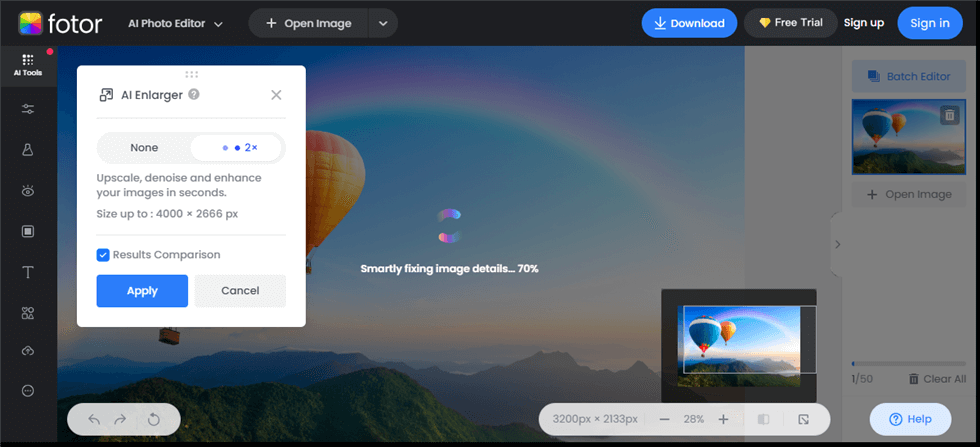
Task: Open the Adjust sliders tool in sidebar
Action: pyautogui.click(x=28, y=109)
